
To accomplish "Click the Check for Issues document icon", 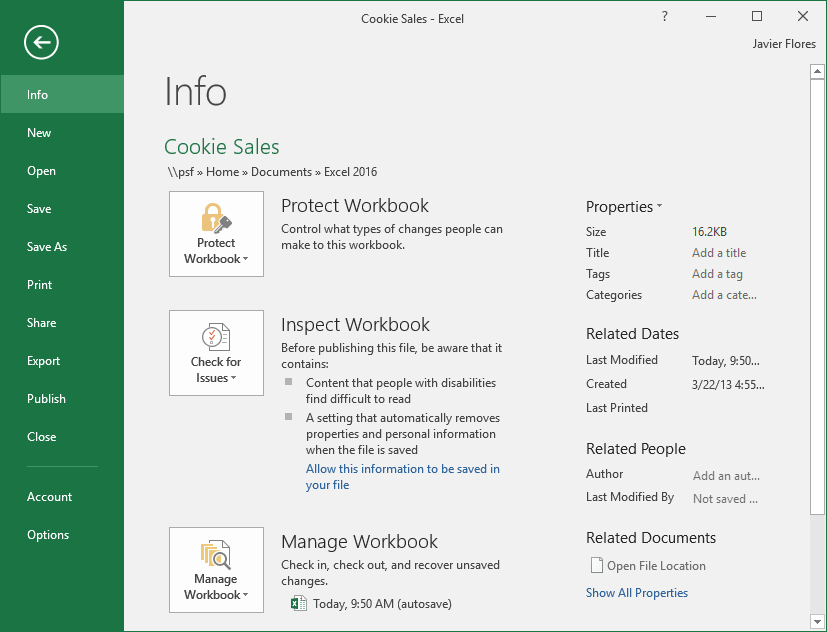I will pos(216,337).
